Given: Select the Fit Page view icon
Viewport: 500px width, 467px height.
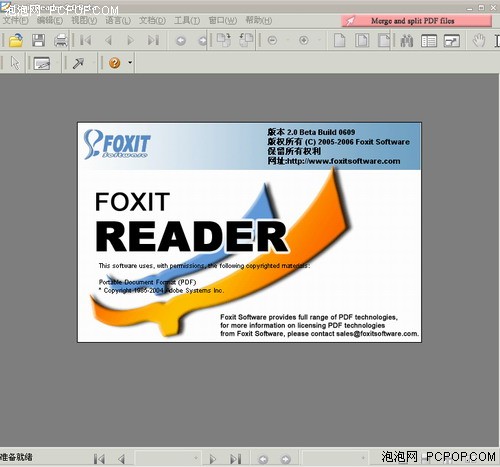Looking at the screenshot, I should click(362, 40).
